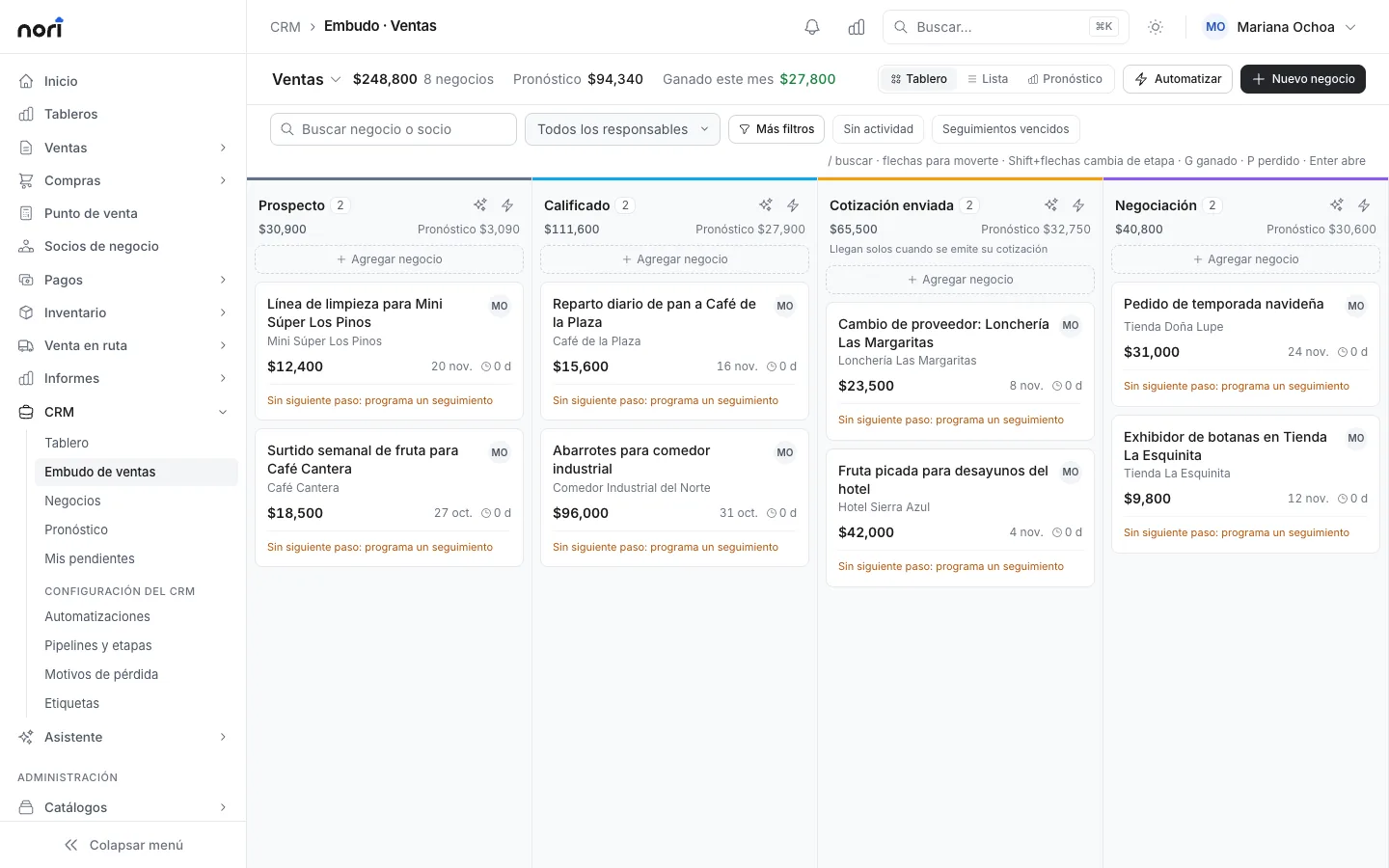
Task: Click the Asistente sparkle icon in sidebar
Action: pos(26,737)
